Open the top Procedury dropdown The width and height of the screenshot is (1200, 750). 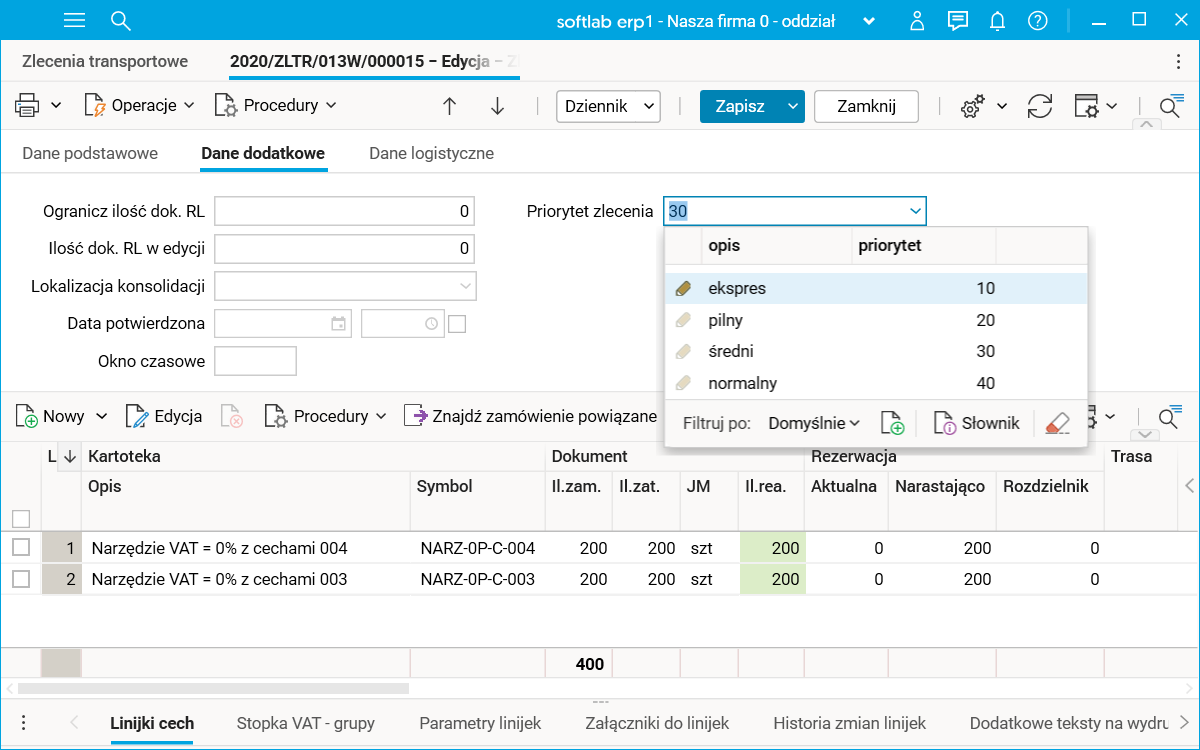tap(276, 105)
